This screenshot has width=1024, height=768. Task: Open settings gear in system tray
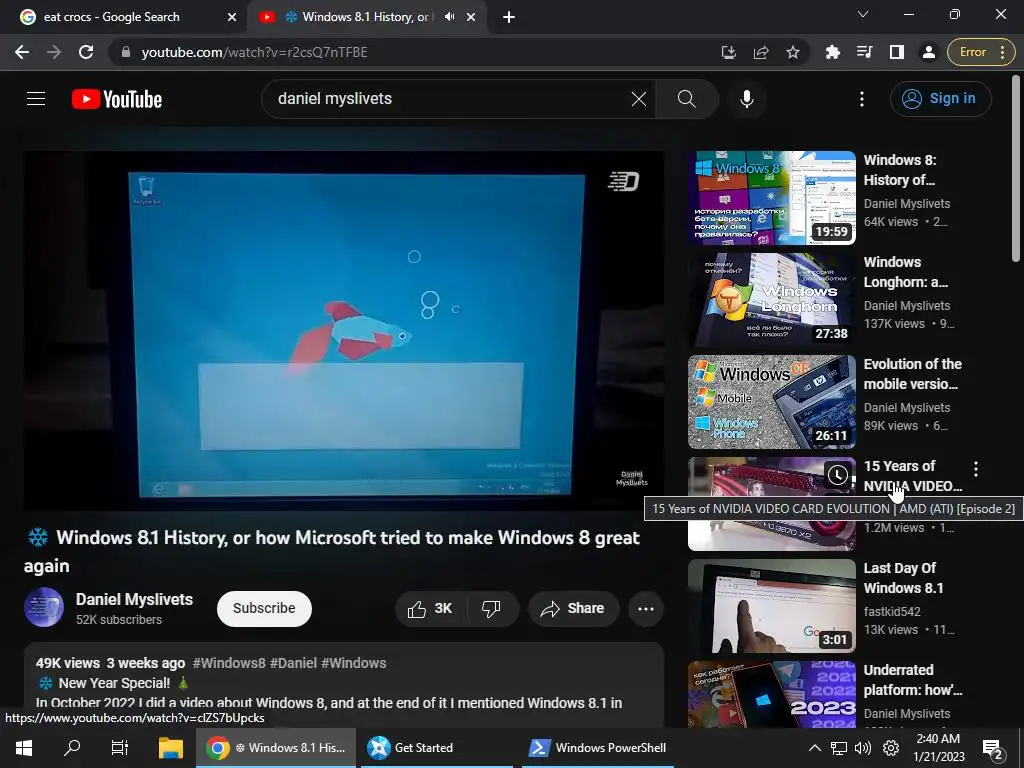pyautogui.click(x=891, y=748)
